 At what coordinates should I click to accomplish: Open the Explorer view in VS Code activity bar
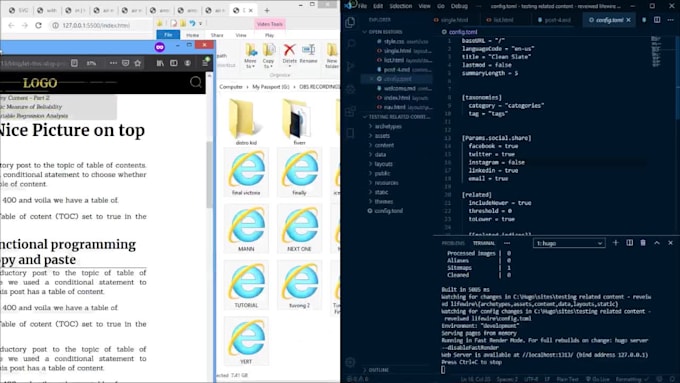click(350, 22)
